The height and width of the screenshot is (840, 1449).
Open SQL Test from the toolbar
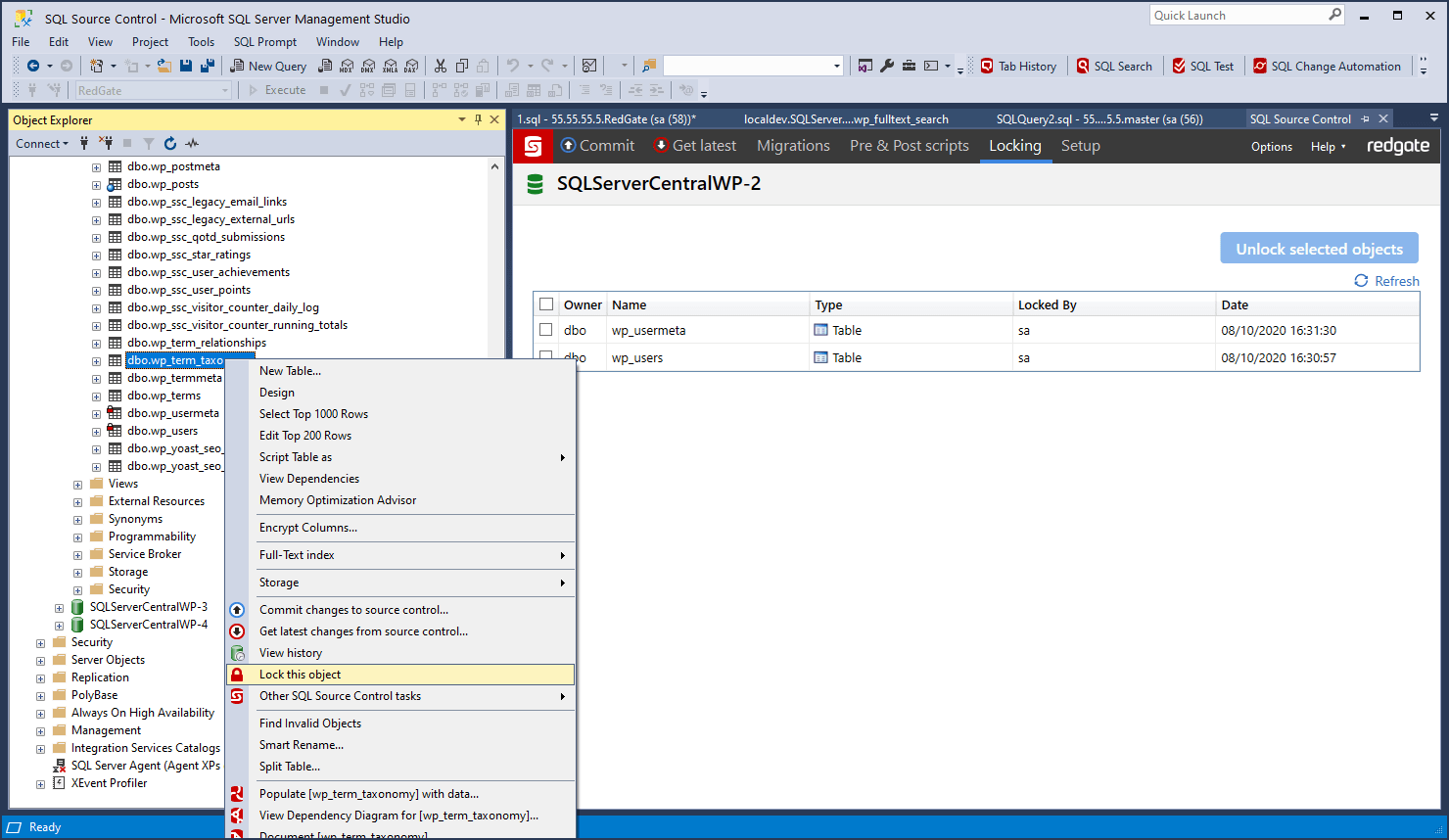tap(1202, 66)
